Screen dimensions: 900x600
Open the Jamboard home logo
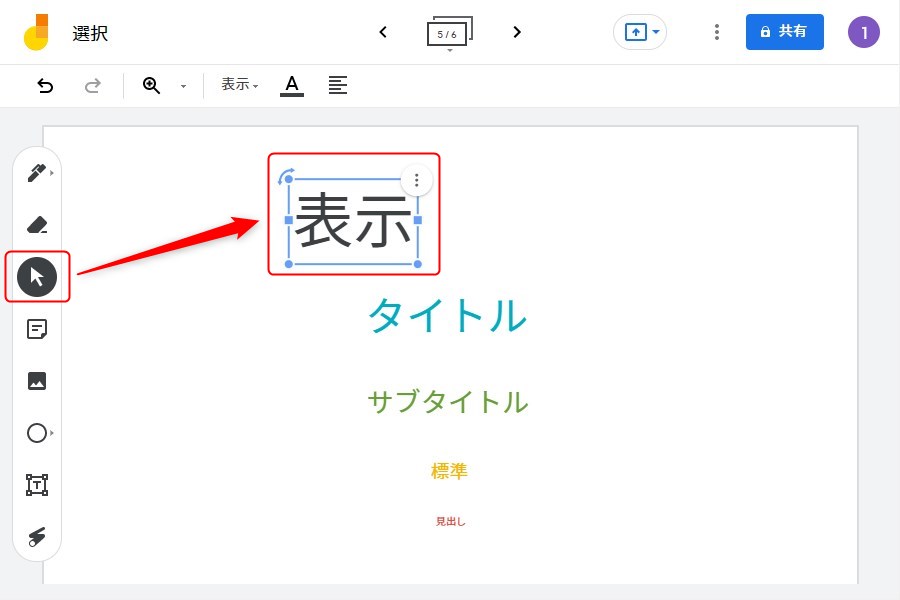point(36,32)
